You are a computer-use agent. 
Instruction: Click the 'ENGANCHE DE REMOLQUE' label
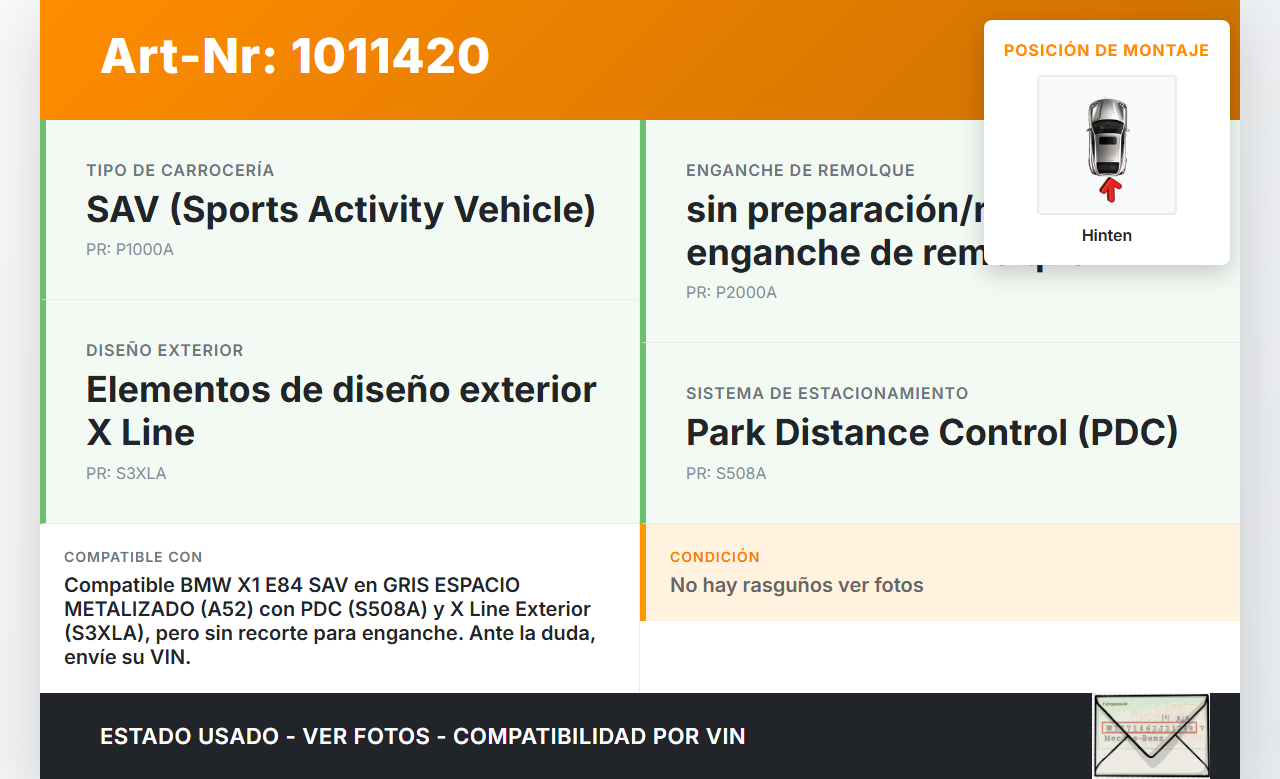[800, 171]
